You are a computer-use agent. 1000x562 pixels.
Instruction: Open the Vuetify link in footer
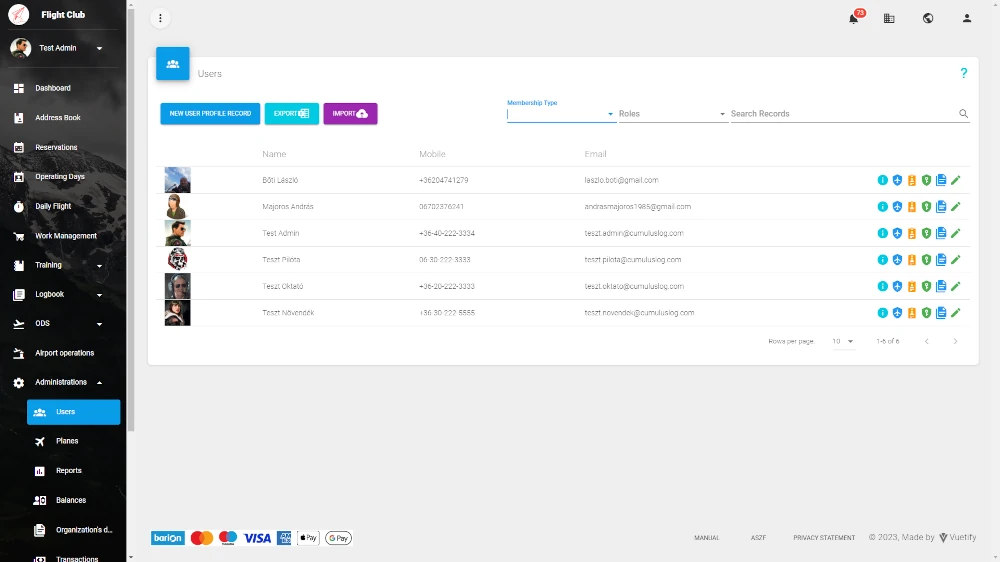(958, 538)
